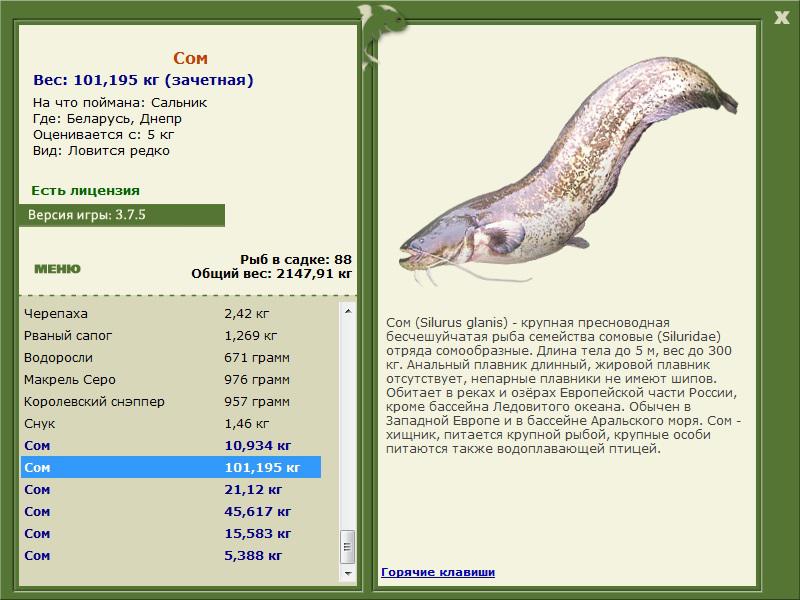This screenshot has height=600, width=800.
Task: Click the Версия игры: 3.7.5 bar
Action: click(122, 215)
